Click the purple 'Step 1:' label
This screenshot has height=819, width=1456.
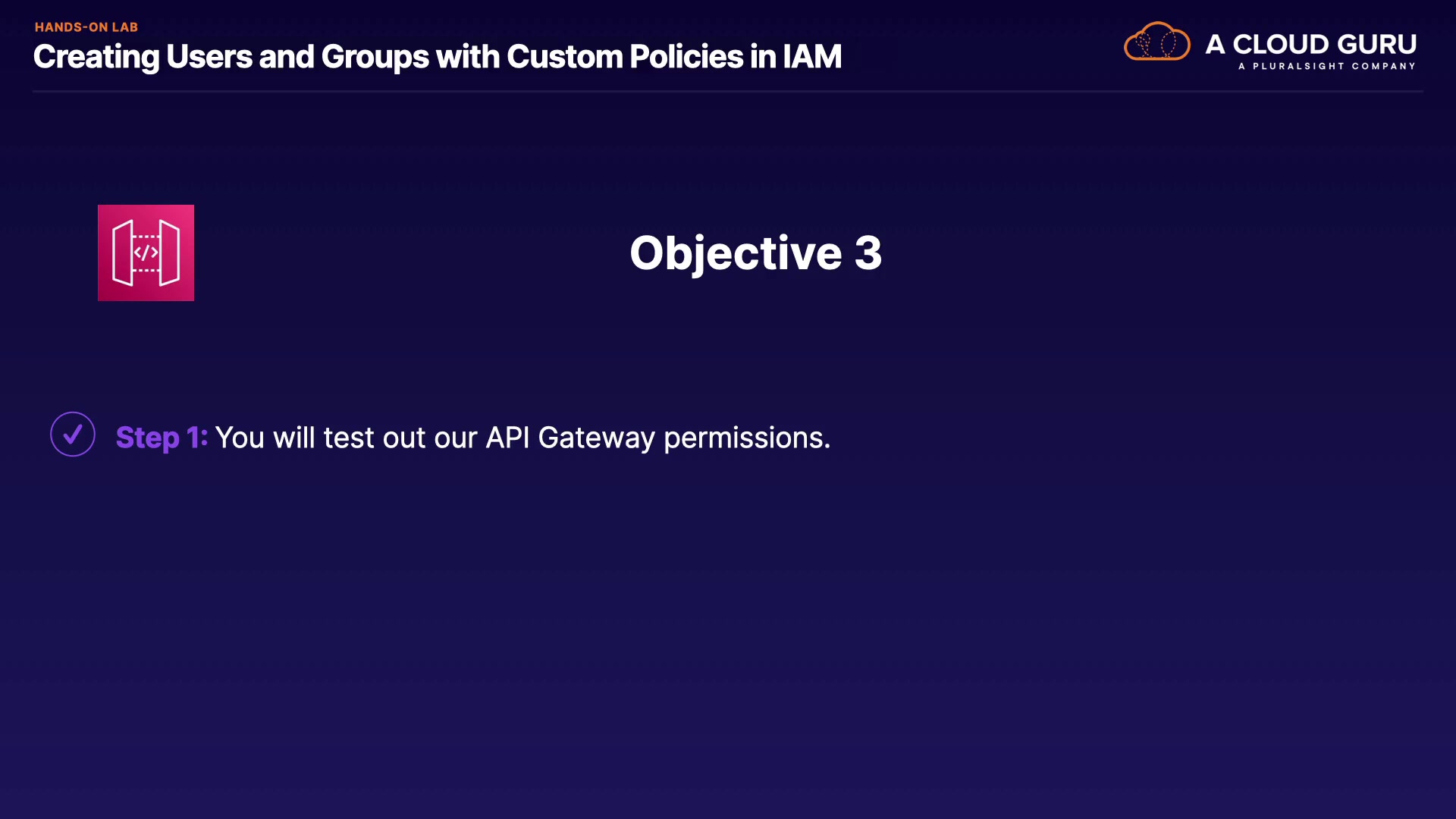click(x=161, y=438)
